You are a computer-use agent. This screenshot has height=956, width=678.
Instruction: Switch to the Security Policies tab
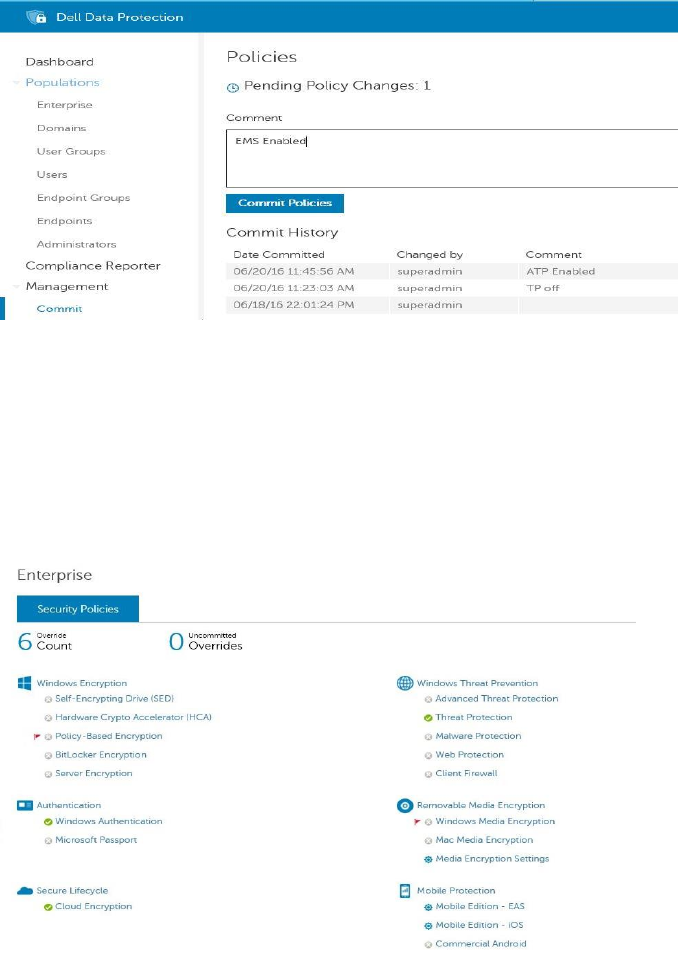[x=78, y=609]
